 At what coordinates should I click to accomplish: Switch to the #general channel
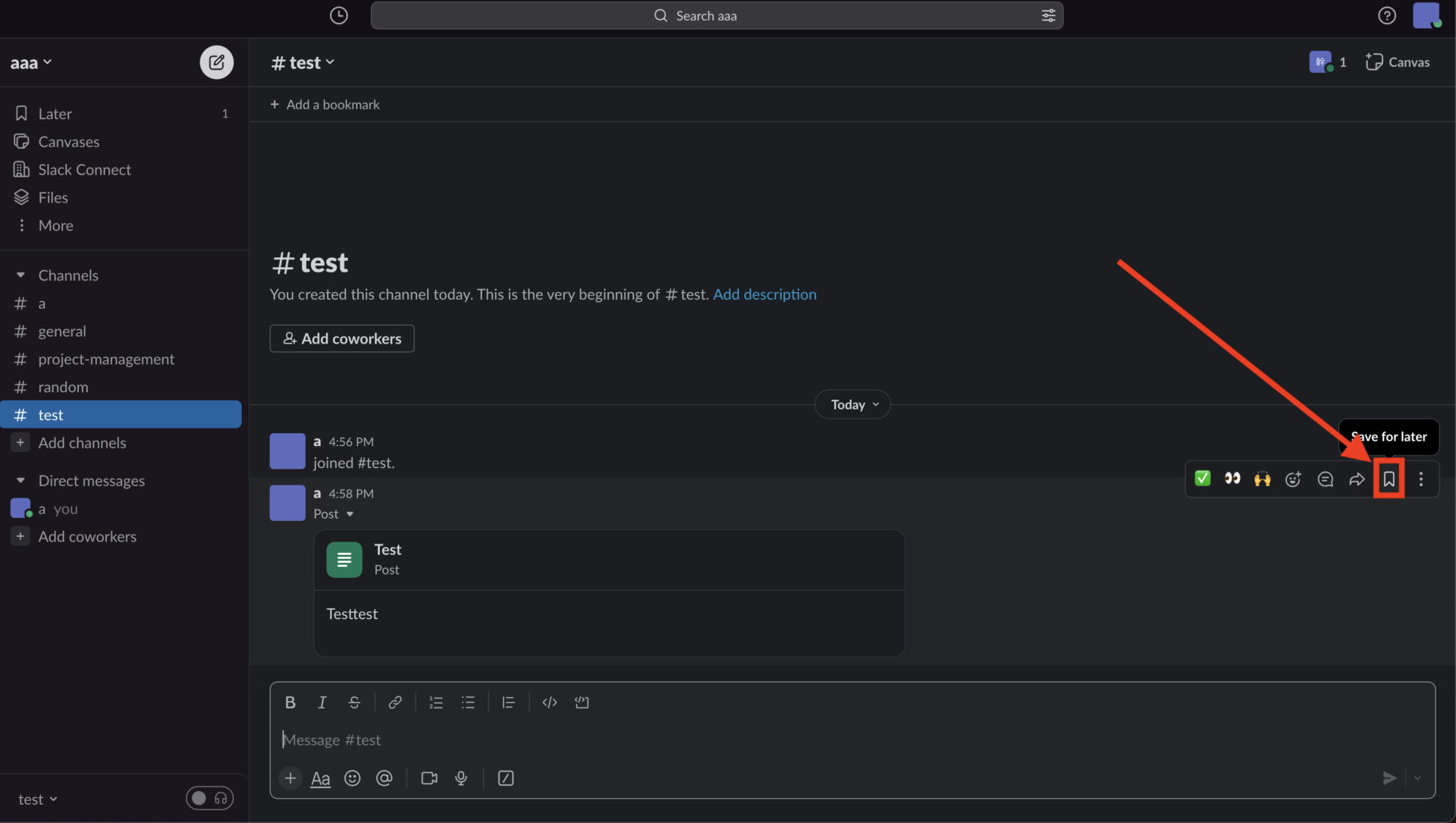62,331
